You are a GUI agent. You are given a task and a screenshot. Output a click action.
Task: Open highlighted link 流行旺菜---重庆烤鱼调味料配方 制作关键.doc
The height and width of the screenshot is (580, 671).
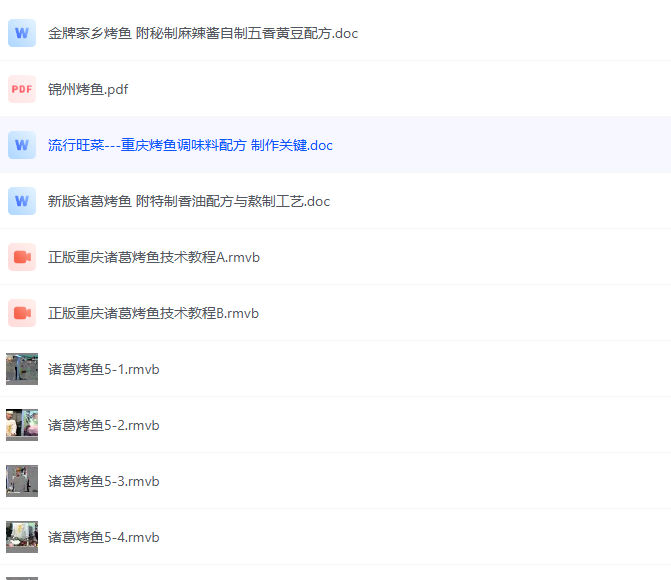[x=190, y=145]
